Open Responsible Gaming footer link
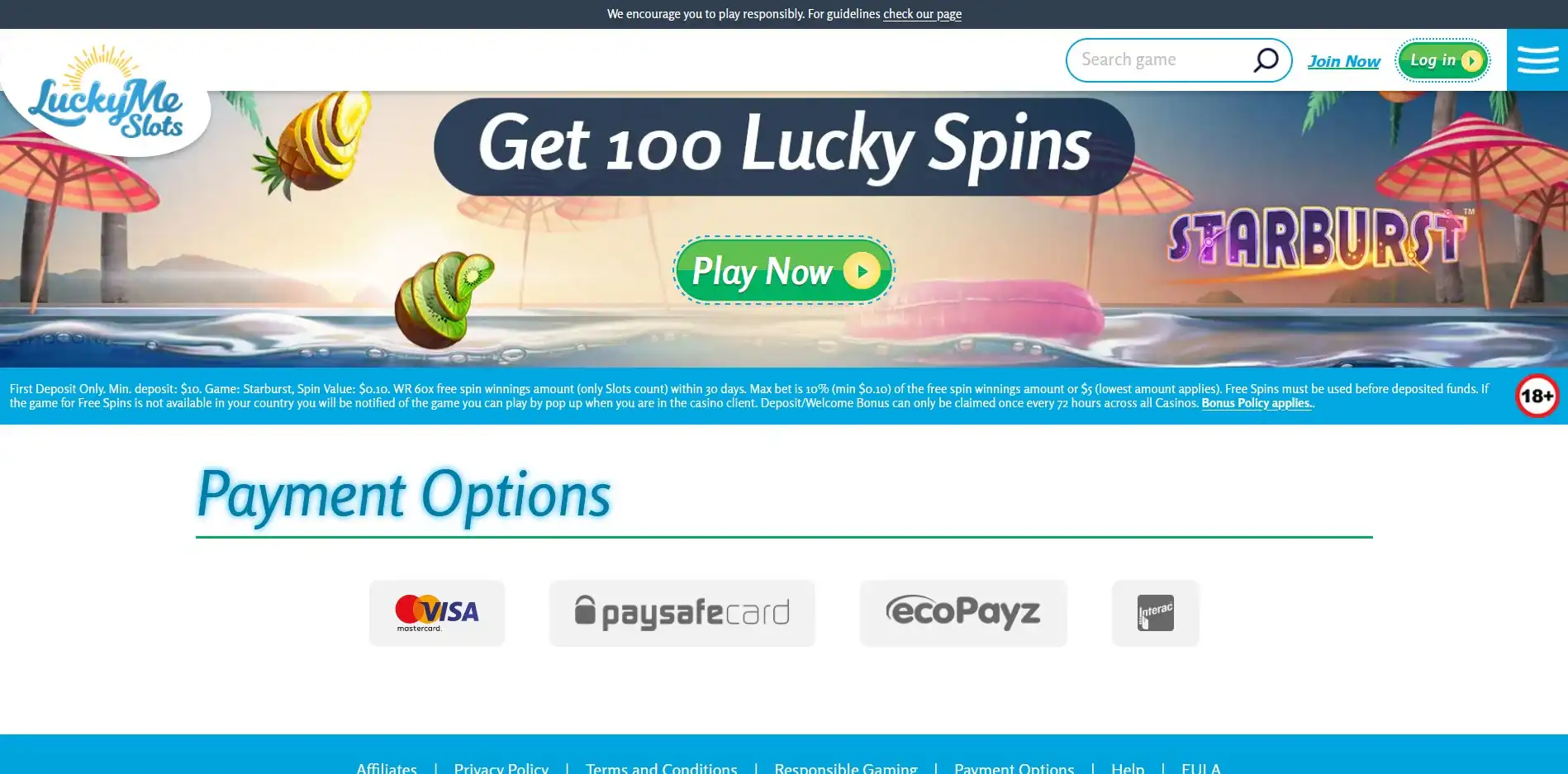The width and height of the screenshot is (1568, 774). [846, 767]
